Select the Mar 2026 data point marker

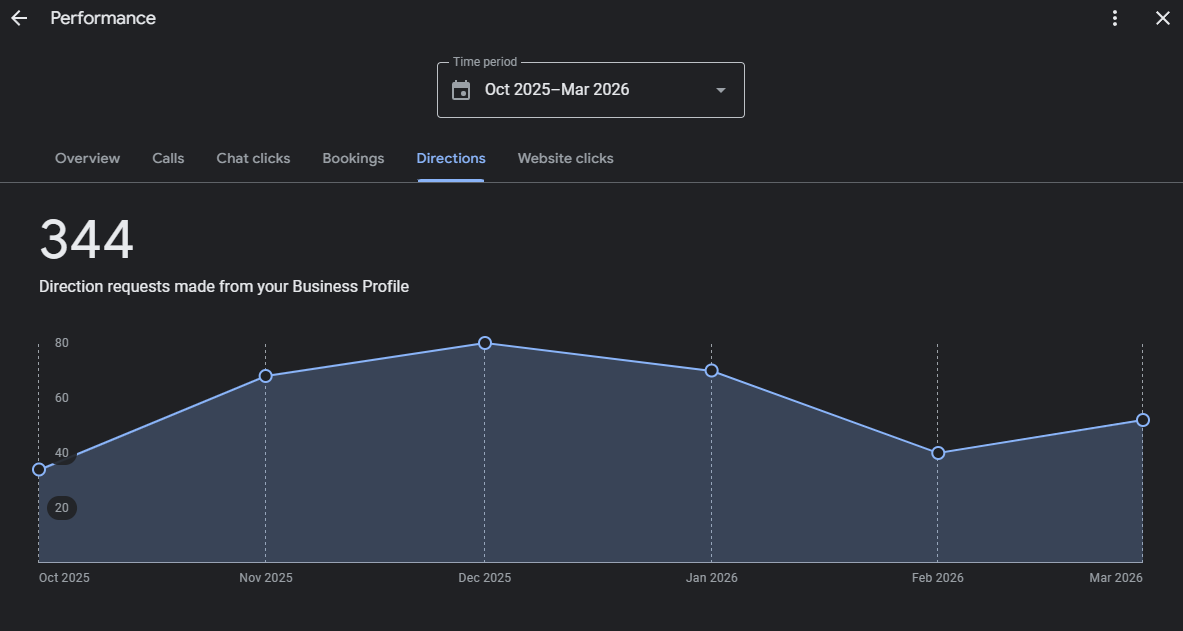pos(1143,420)
